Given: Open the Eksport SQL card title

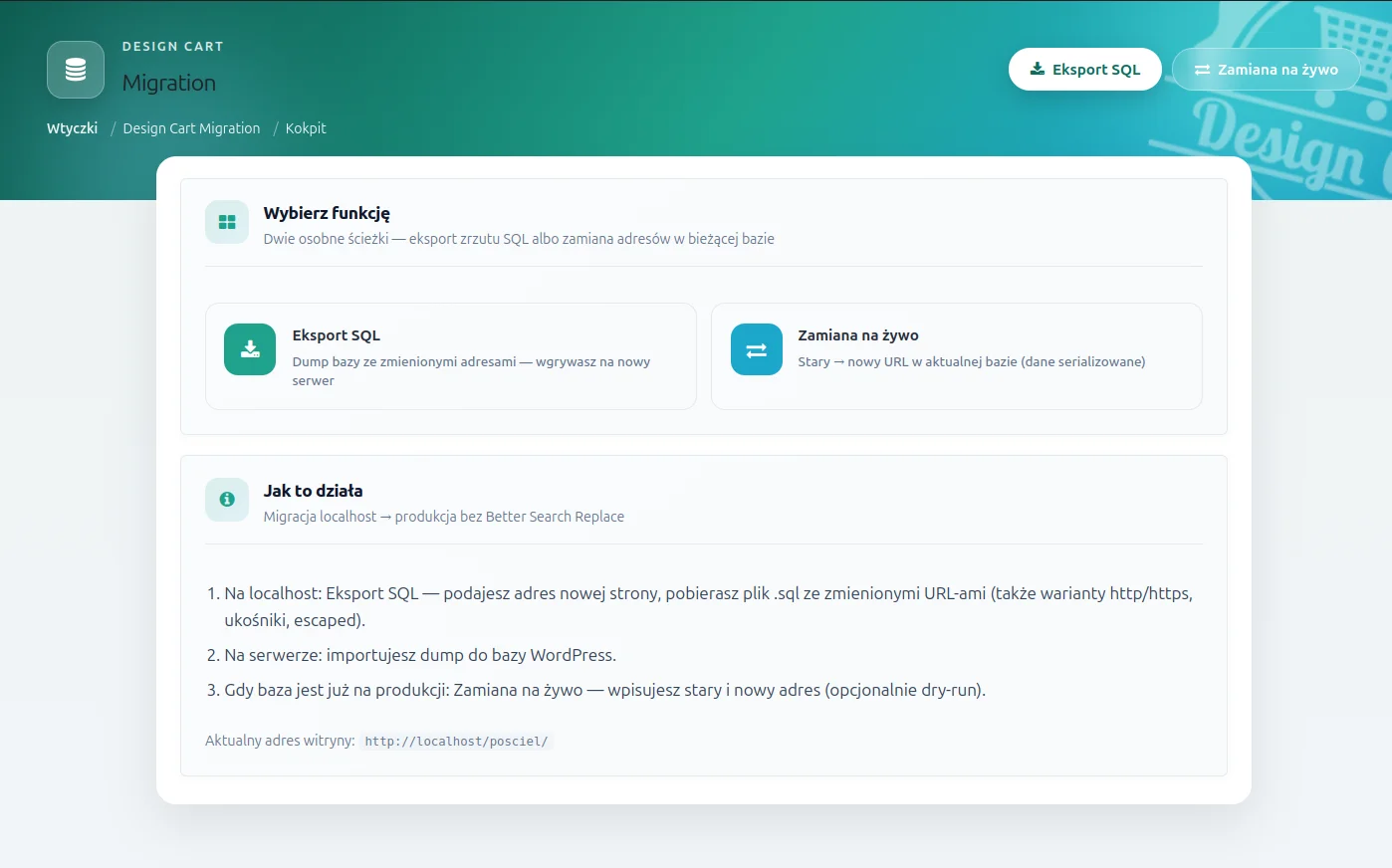Looking at the screenshot, I should (x=337, y=335).
